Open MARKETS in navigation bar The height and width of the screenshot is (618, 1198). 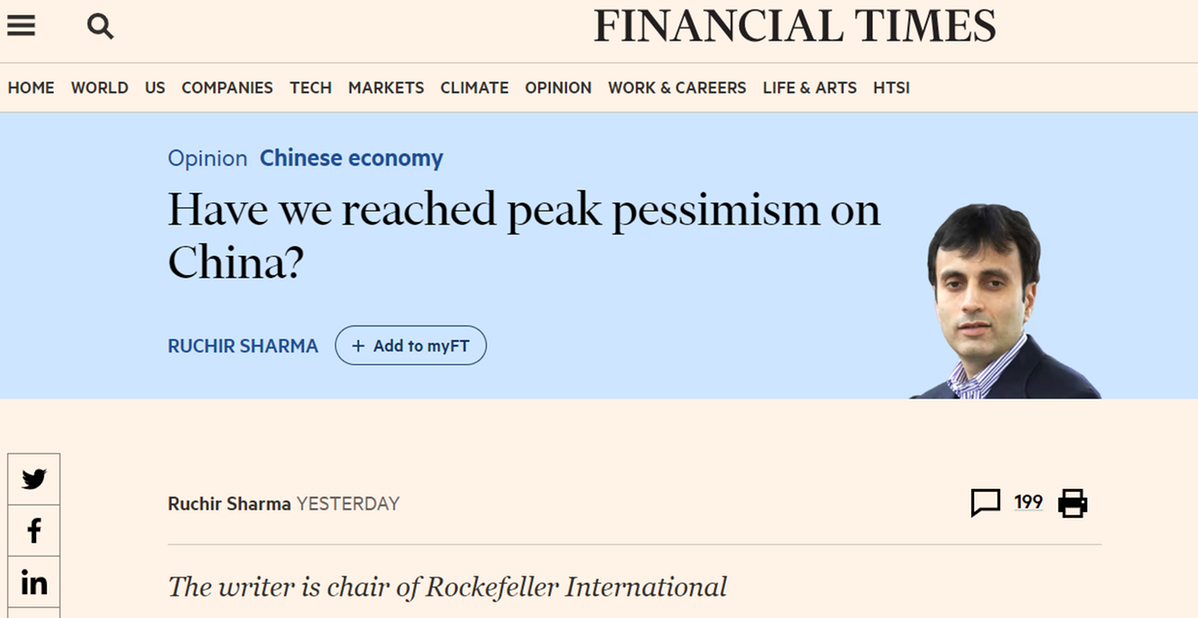click(x=386, y=88)
